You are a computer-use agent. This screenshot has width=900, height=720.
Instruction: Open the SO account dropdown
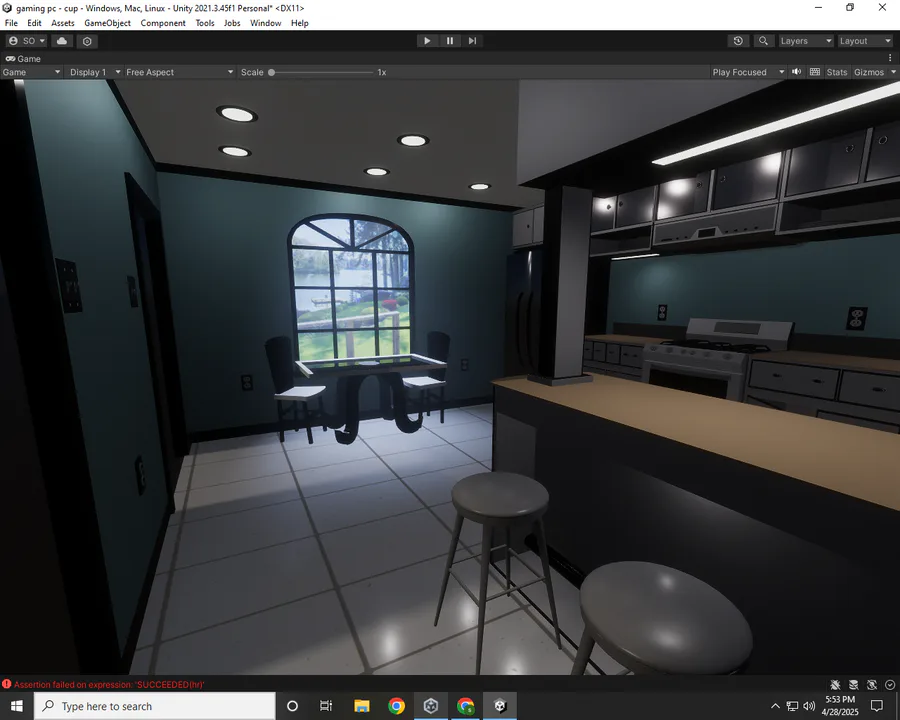[27, 41]
